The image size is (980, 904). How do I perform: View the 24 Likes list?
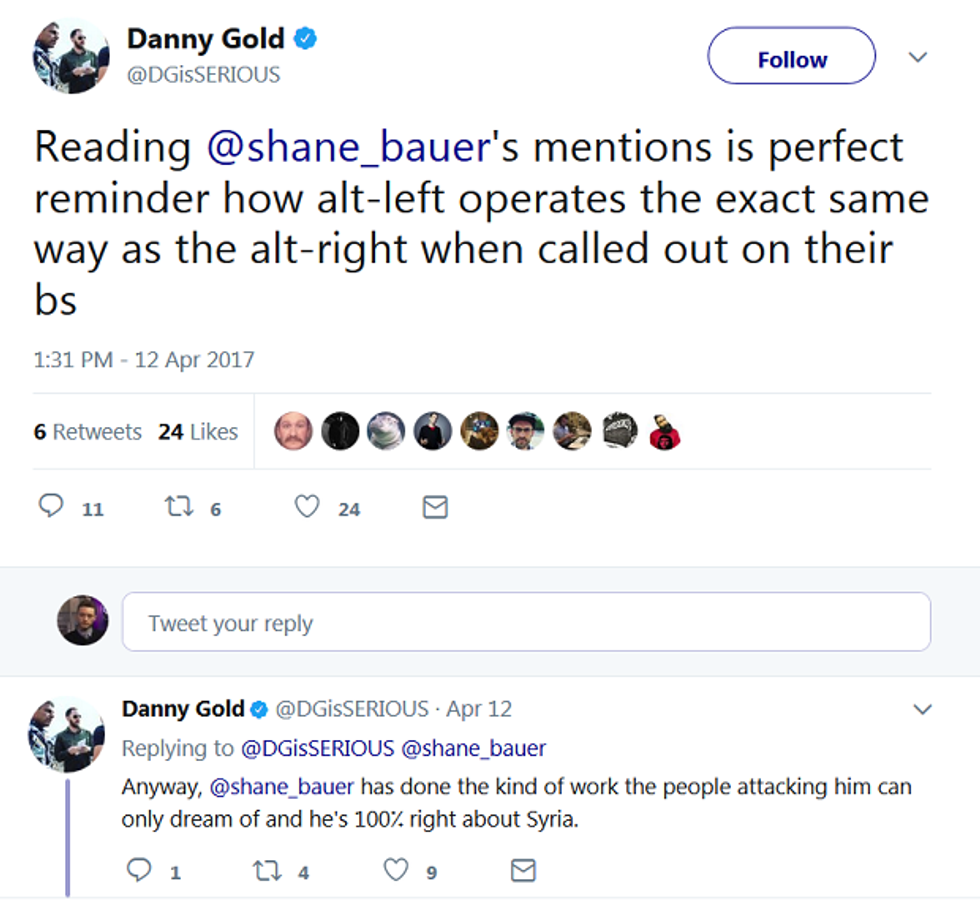[x=198, y=432]
